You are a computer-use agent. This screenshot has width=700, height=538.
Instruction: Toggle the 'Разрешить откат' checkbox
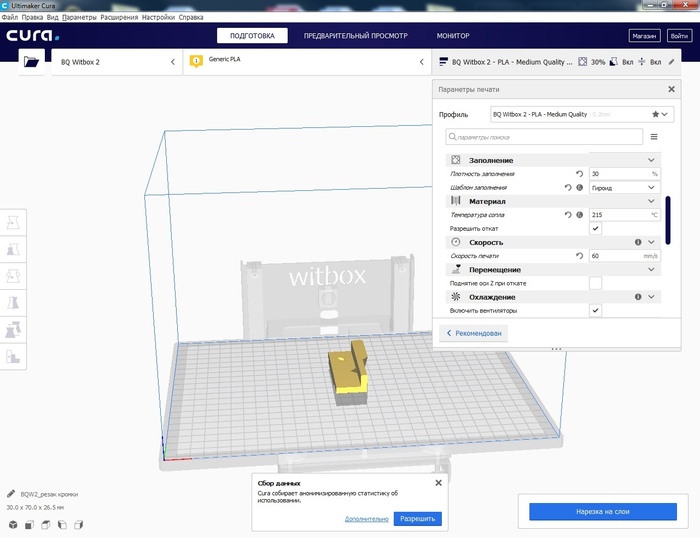(x=596, y=228)
